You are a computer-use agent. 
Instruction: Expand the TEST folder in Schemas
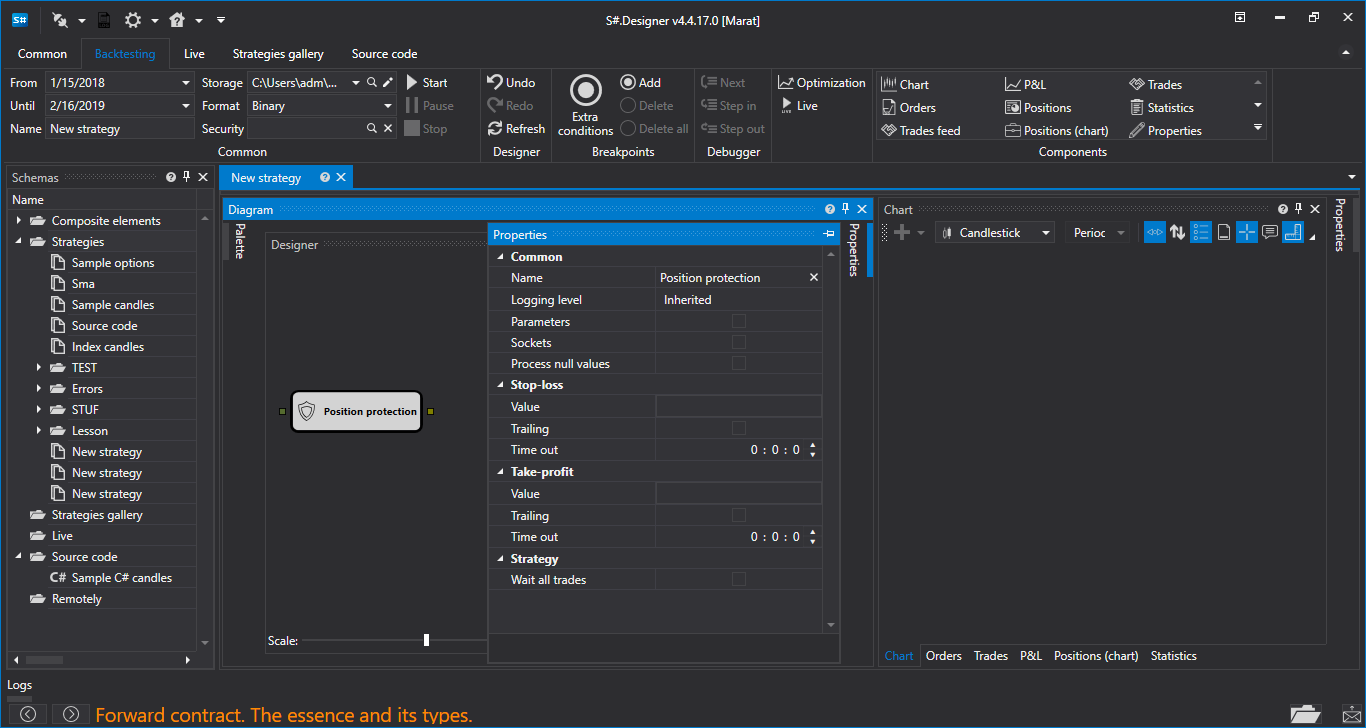click(x=38, y=368)
